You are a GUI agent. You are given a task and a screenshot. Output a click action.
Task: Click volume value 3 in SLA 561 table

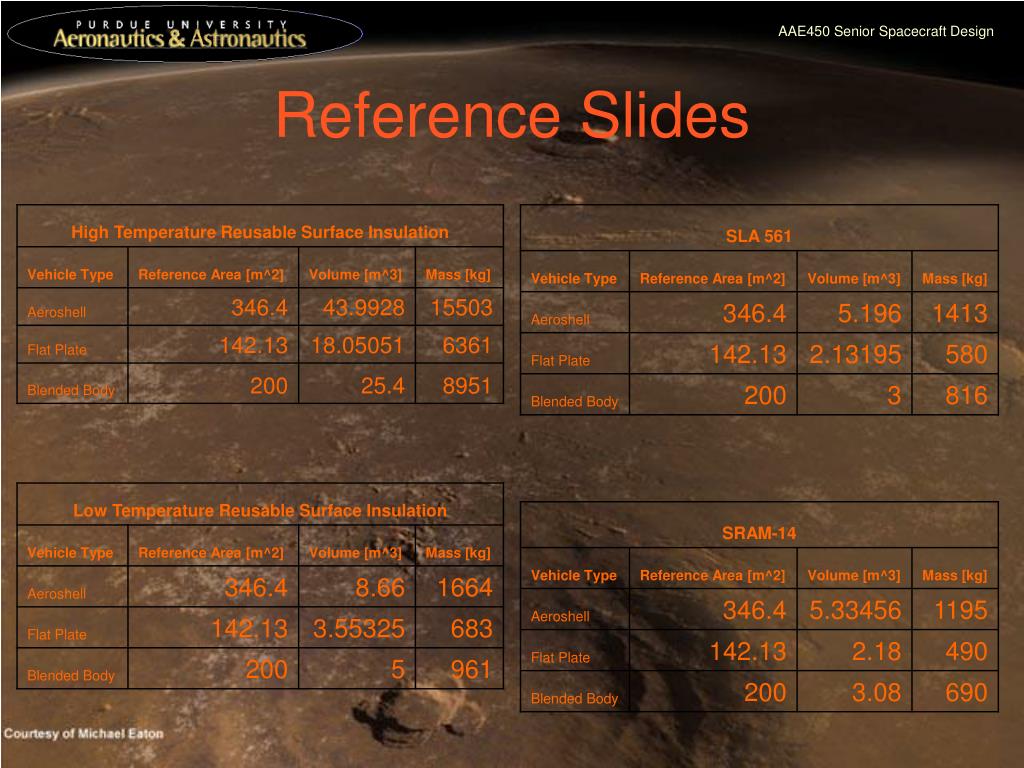pos(894,396)
